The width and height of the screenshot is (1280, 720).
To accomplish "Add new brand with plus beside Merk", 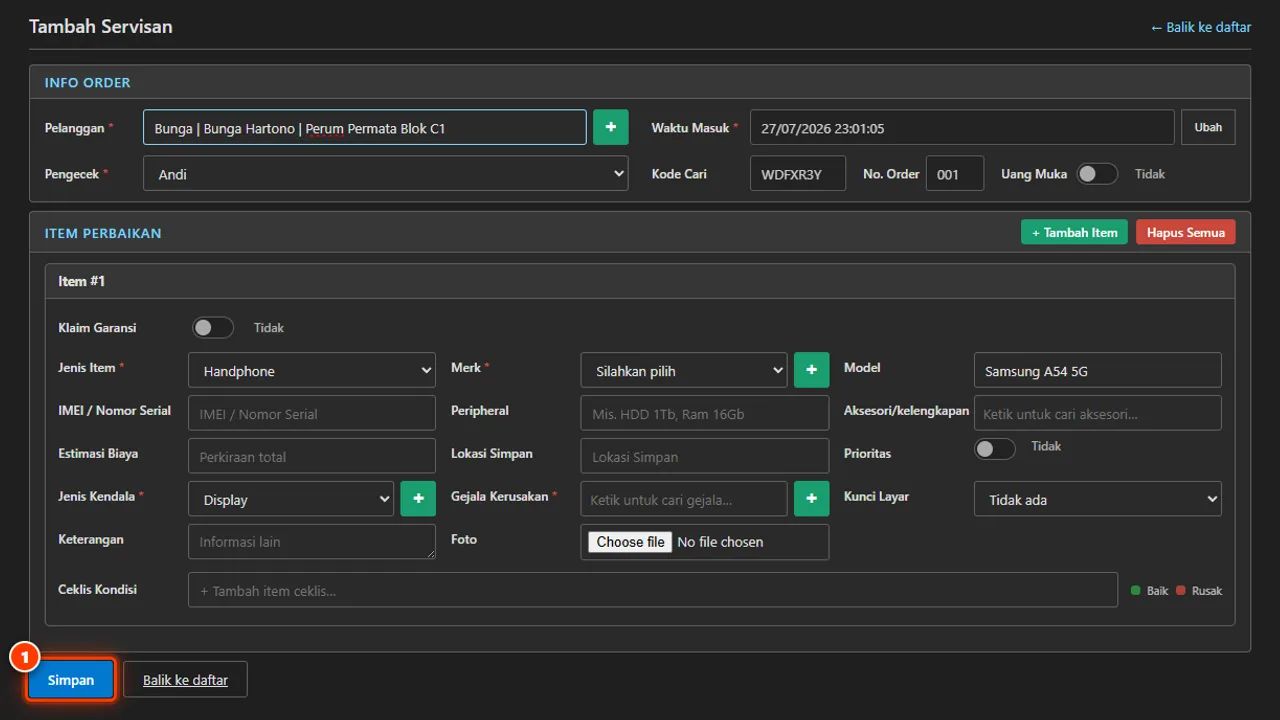I will click(811, 370).
